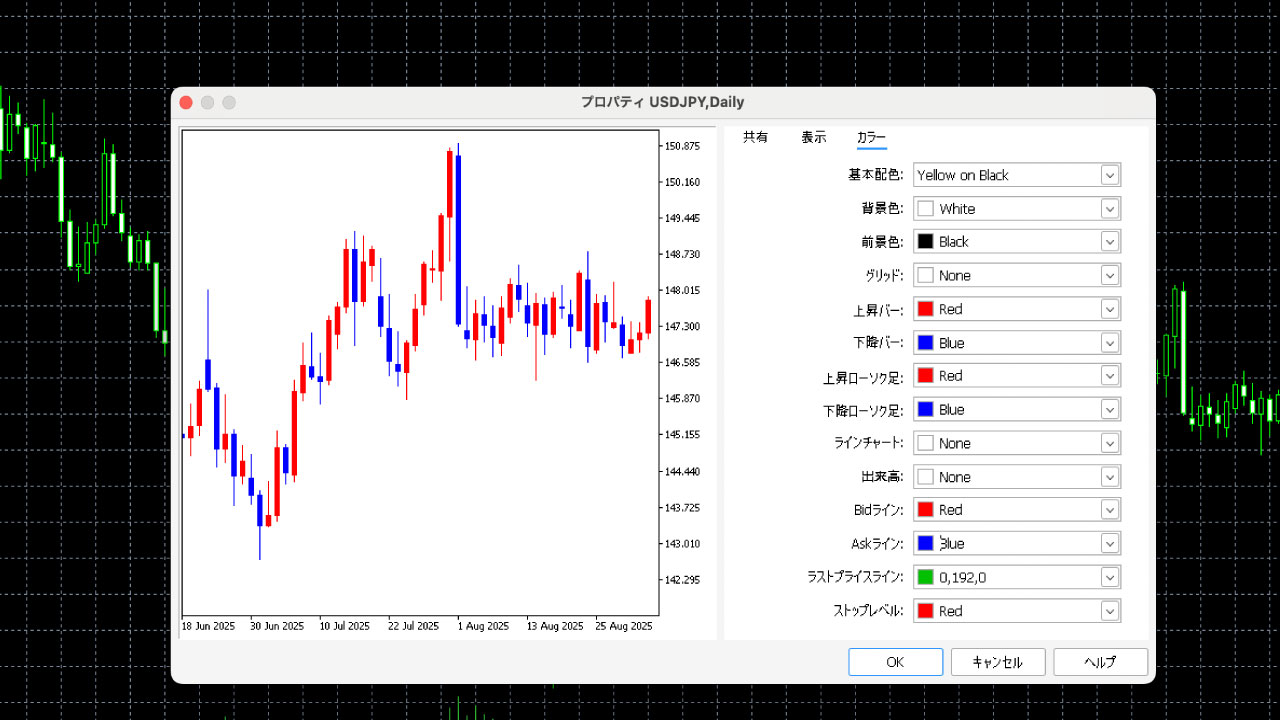The height and width of the screenshot is (720, 1280).
Task: Click the candlestick chart preview area
Action: point(420,375)
